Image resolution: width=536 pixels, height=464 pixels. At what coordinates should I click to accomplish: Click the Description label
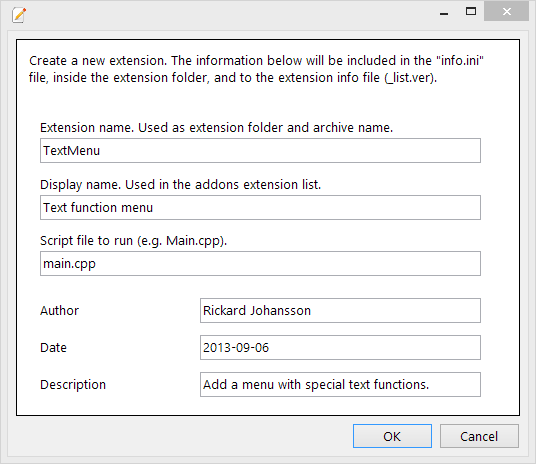73,385
